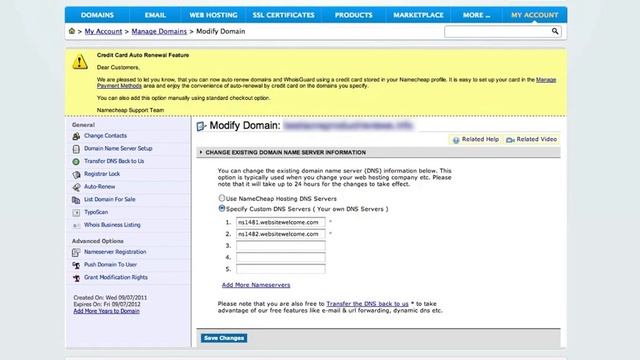Click empty nameserver field 5
This screenshot has width=640, height=360.
click(x=281, y=269)
